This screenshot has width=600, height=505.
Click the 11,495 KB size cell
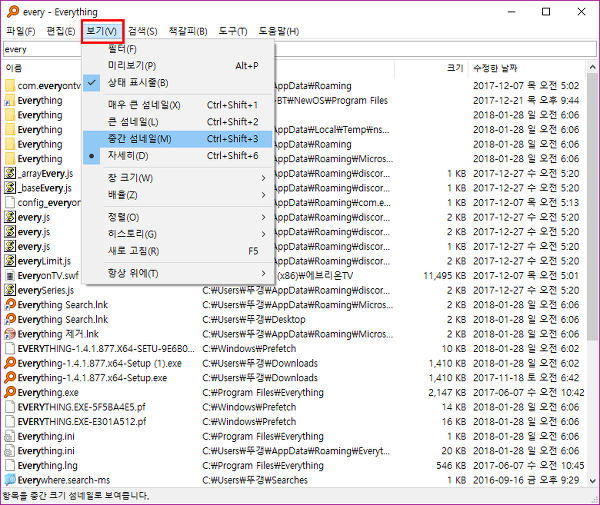tap(444, 275)
